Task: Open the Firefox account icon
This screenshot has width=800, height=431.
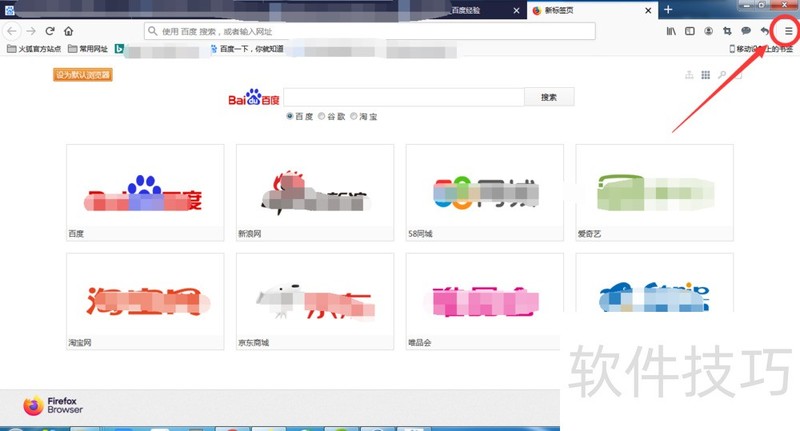Action: 708,31
